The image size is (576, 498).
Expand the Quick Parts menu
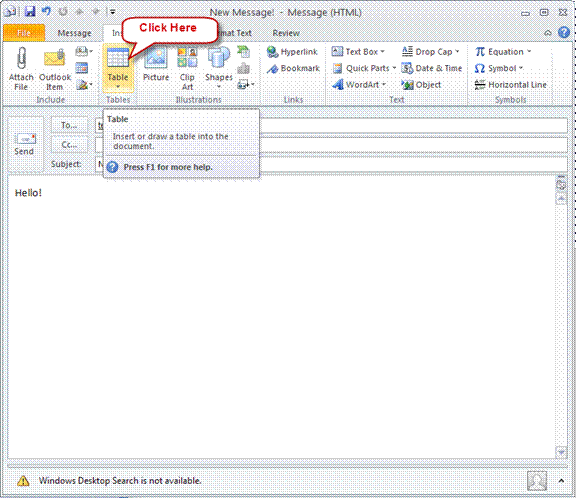click(x=364, y=68)
